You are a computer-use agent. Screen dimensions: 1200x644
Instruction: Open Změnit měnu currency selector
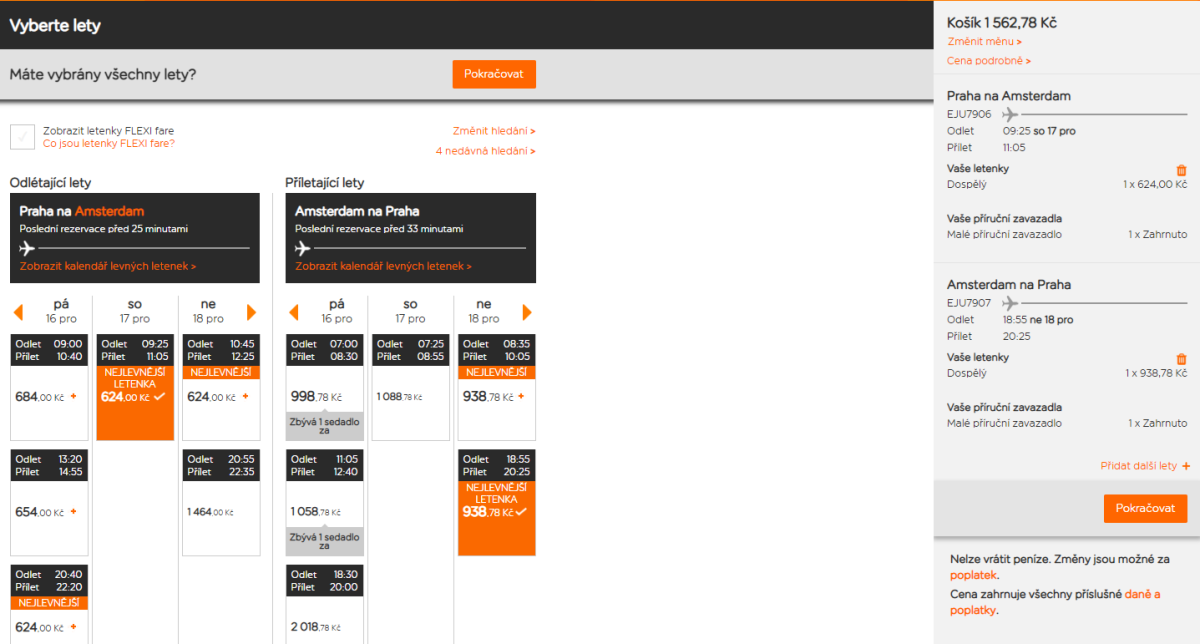[984, 42]
